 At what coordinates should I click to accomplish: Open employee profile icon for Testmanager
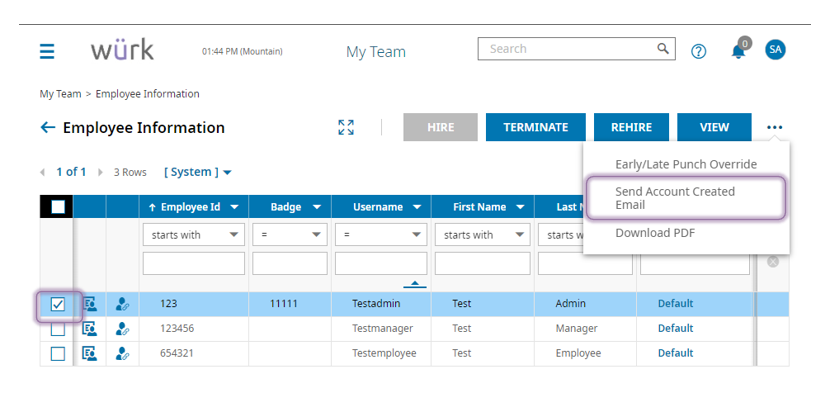(90, 328)
